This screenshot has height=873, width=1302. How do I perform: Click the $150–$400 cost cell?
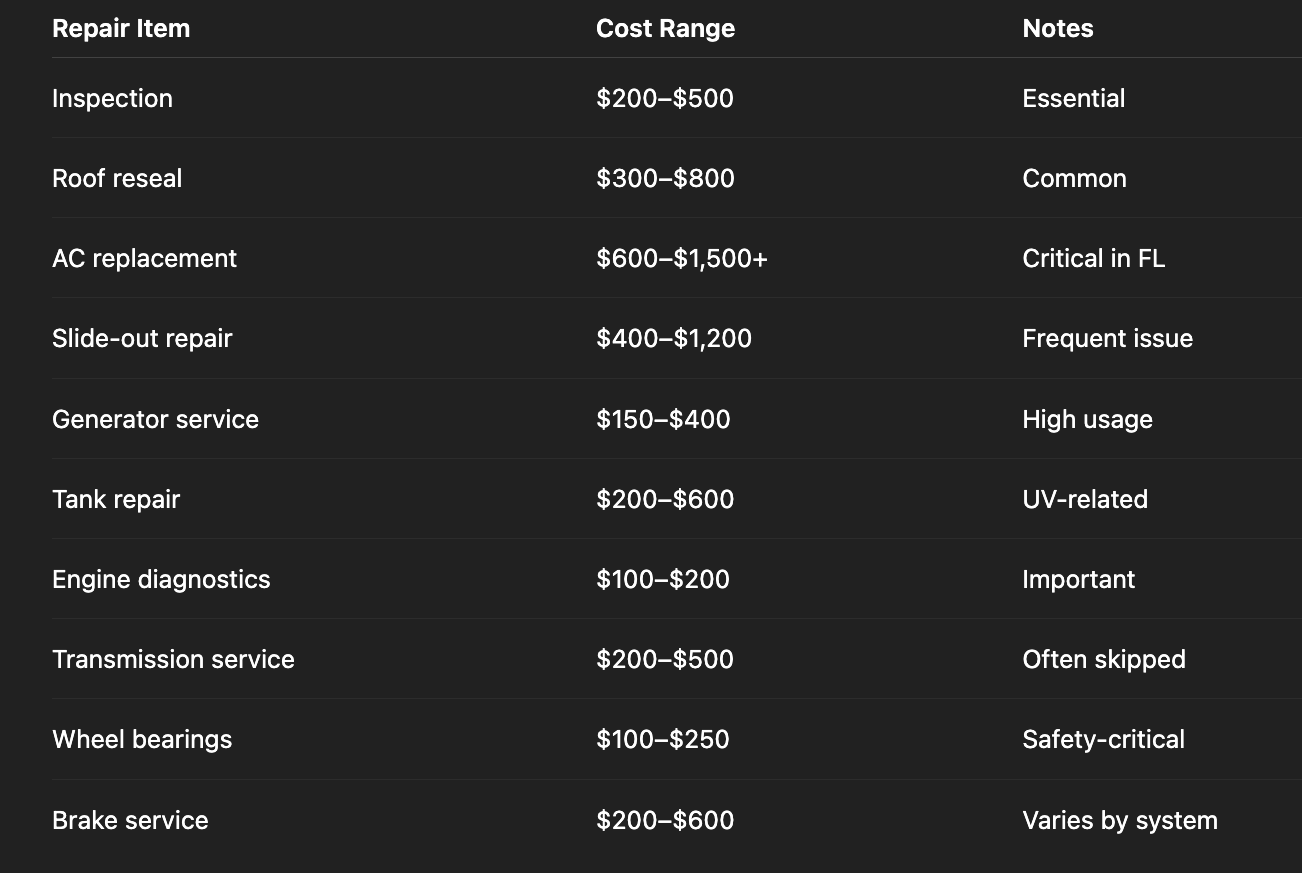tap(663, 419)
